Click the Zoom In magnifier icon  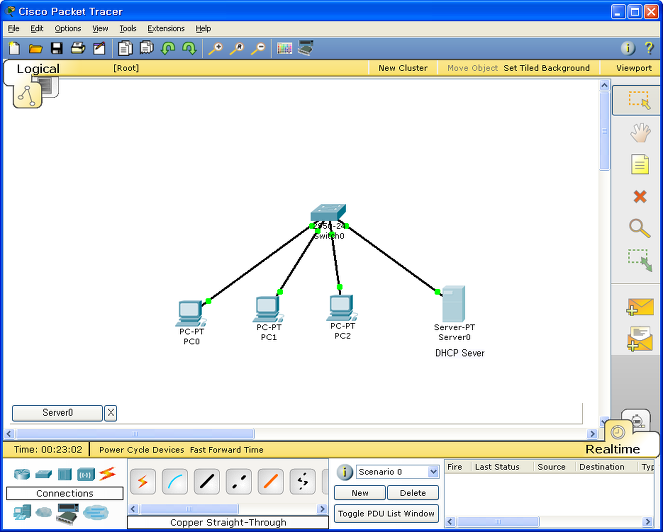(x=216, y=48)
